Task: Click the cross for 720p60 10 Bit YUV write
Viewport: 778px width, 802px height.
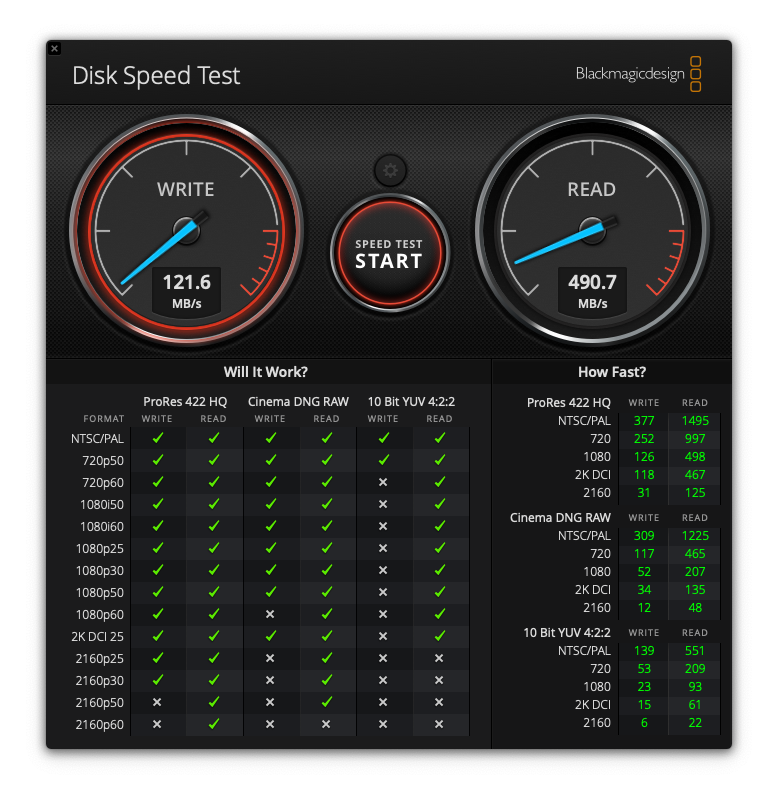Action: (x=383, y=482)
